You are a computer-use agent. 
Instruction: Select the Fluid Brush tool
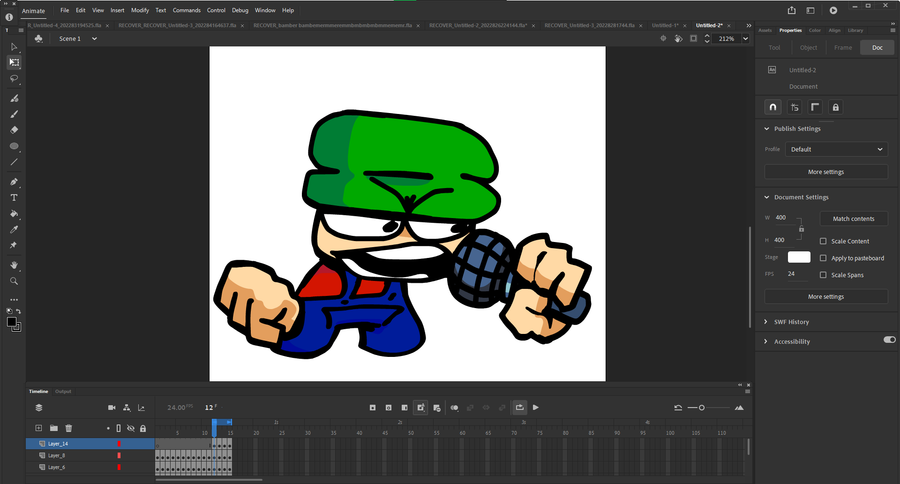[14, 98]
